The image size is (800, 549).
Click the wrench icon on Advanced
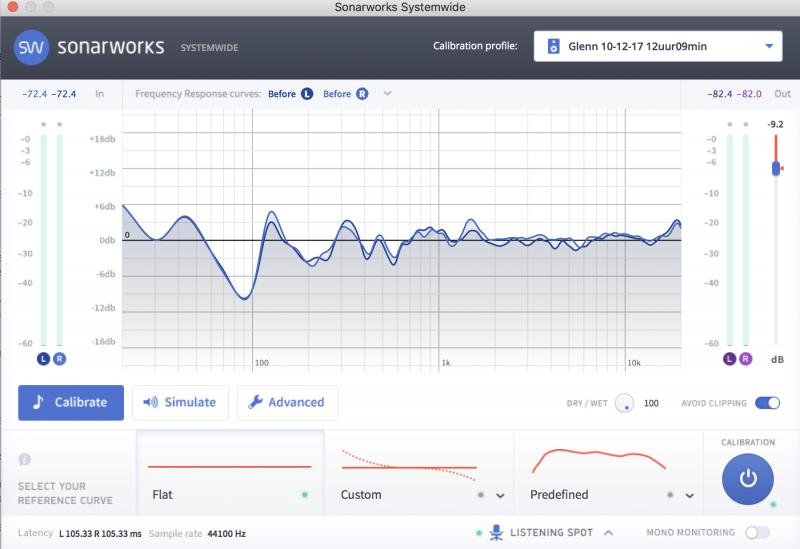255,402
